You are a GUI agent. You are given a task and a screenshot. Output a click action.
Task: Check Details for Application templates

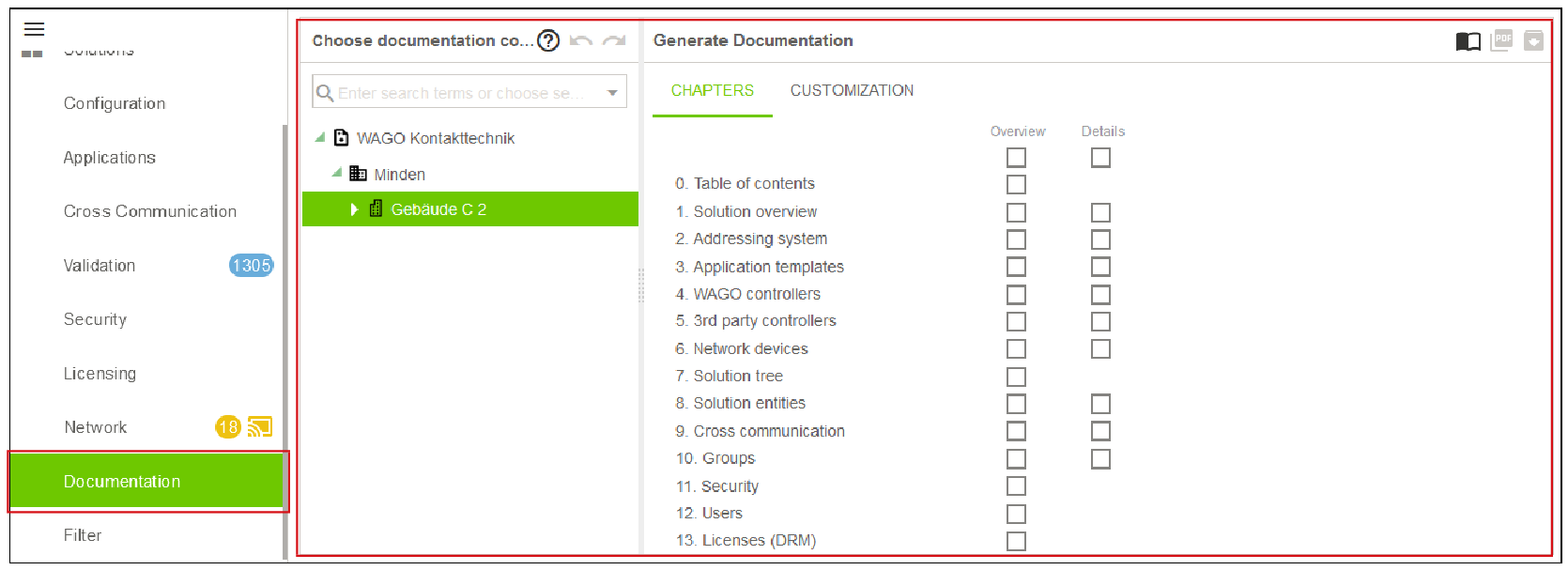(x=1100, y=267)
